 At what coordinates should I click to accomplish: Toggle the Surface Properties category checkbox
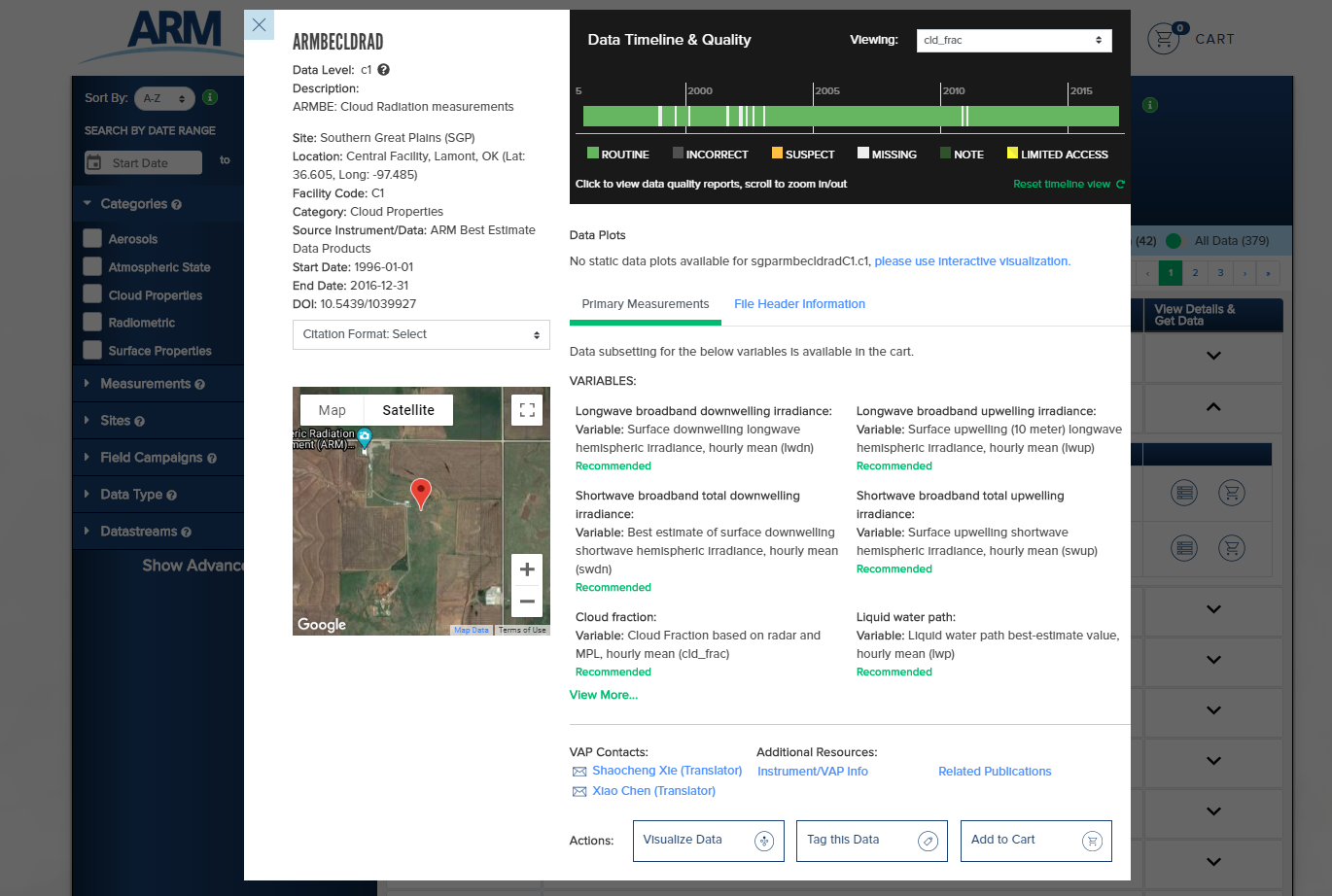click(x=92, y=350)
